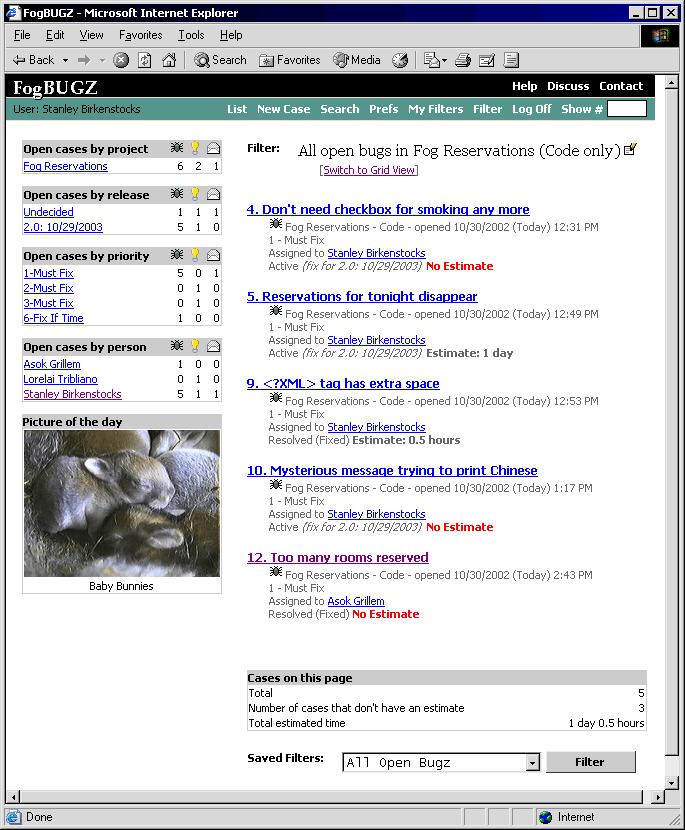Click the bug icon under case 12

click(x=276, y=572)
